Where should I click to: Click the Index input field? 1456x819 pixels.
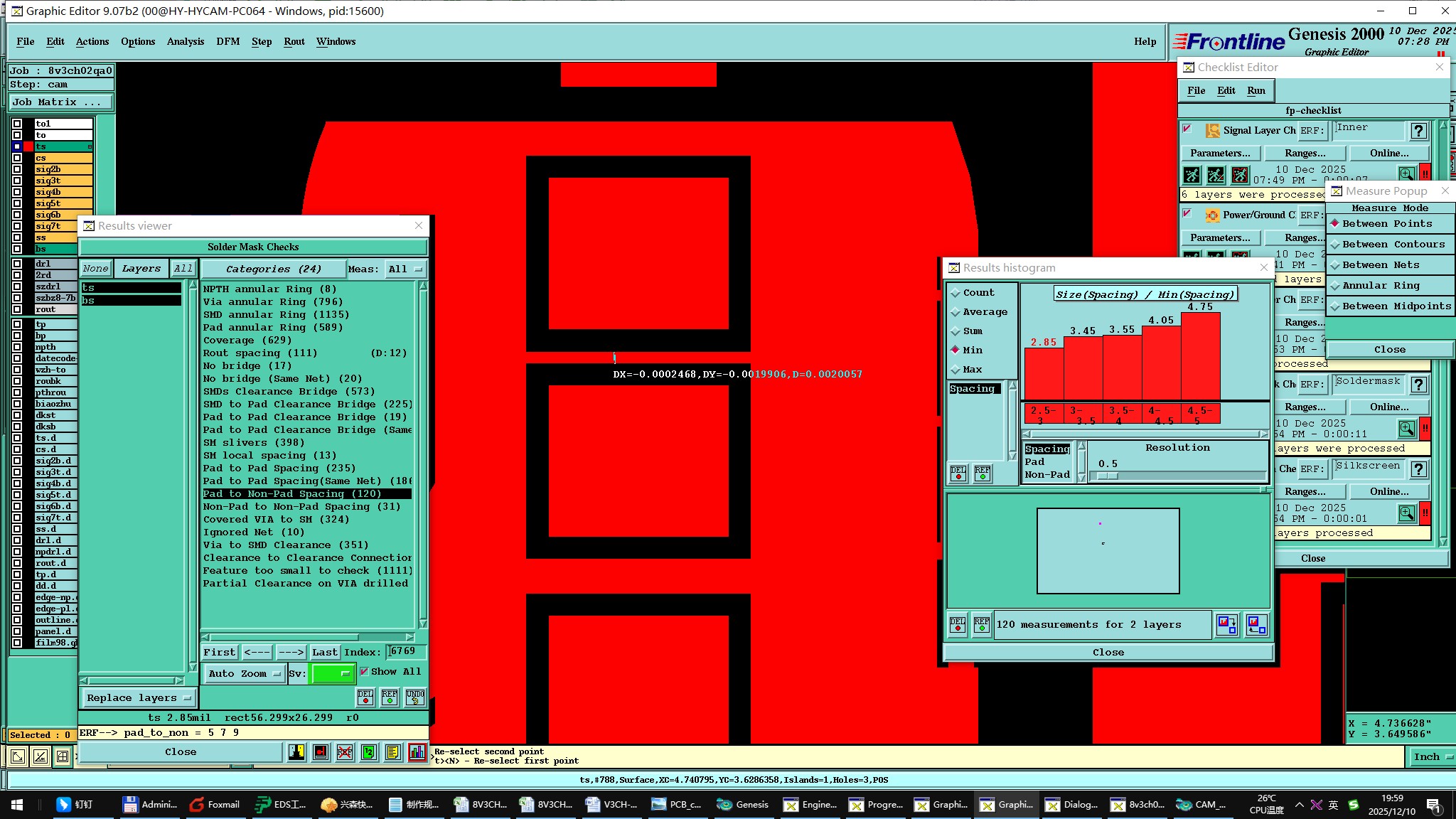(x=406, y=651)
